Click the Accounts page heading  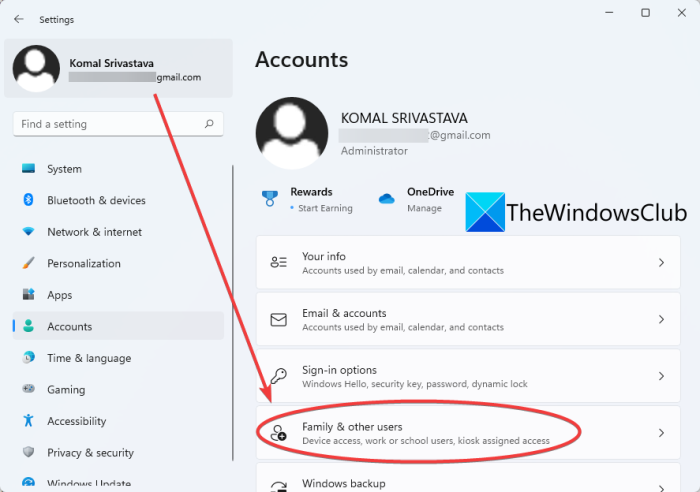(302, 60)
